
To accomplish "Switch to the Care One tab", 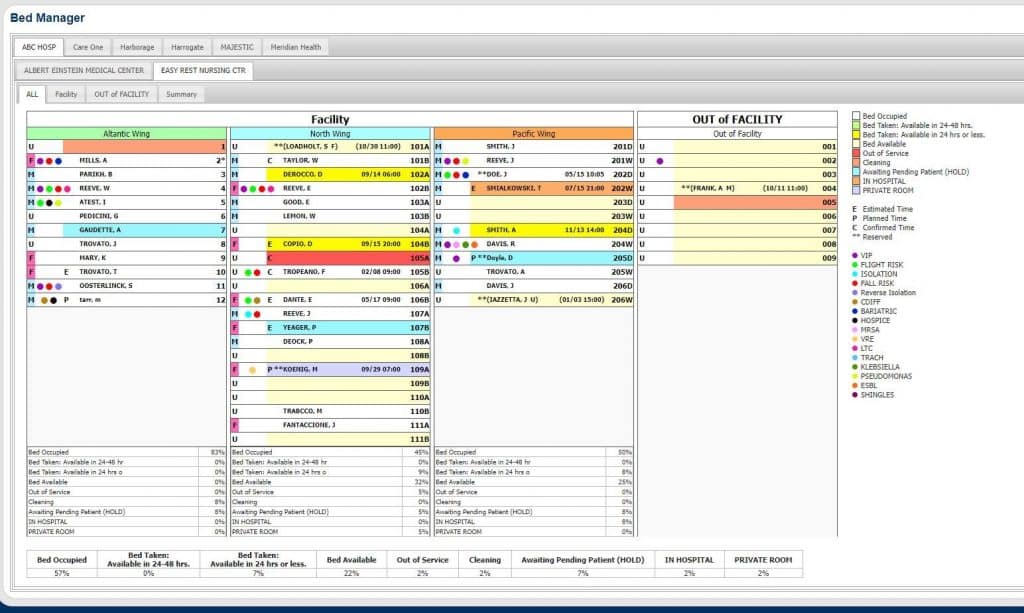I will pos(88,47).
